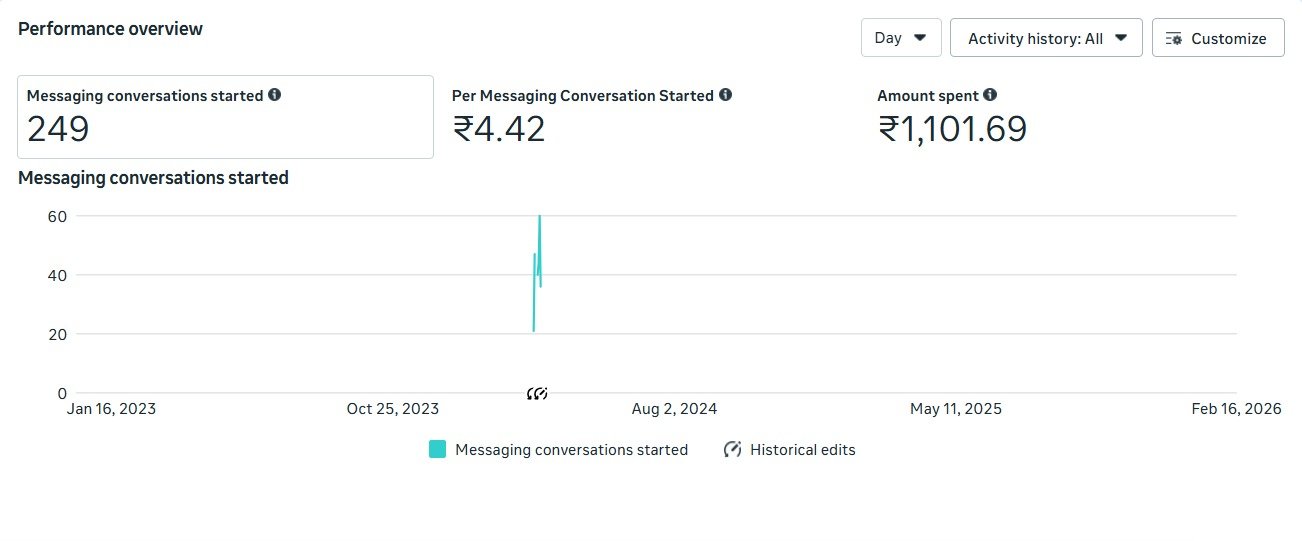The height and width of the screenshot is (541, 1302).
Task: Click the Customize button
Action: [1217, 38]
